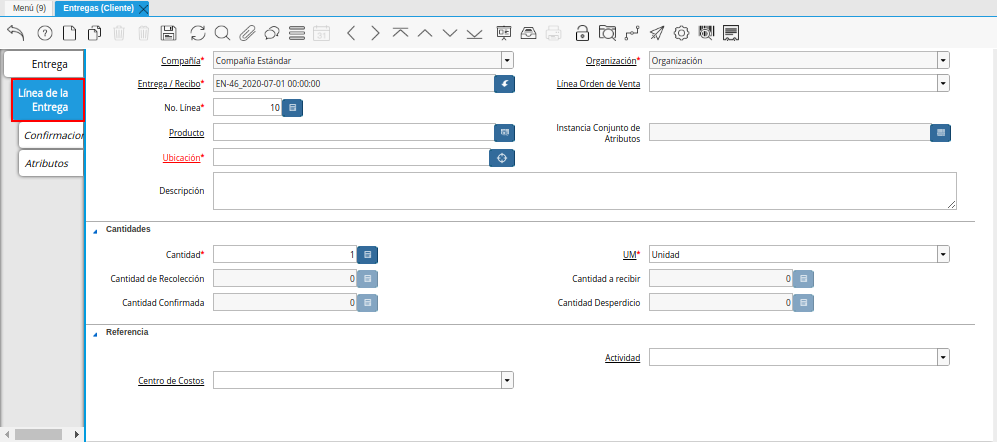Collapse the Cantidades section
The height and width of the screenshot is (443, 997).
coord(96,230)
